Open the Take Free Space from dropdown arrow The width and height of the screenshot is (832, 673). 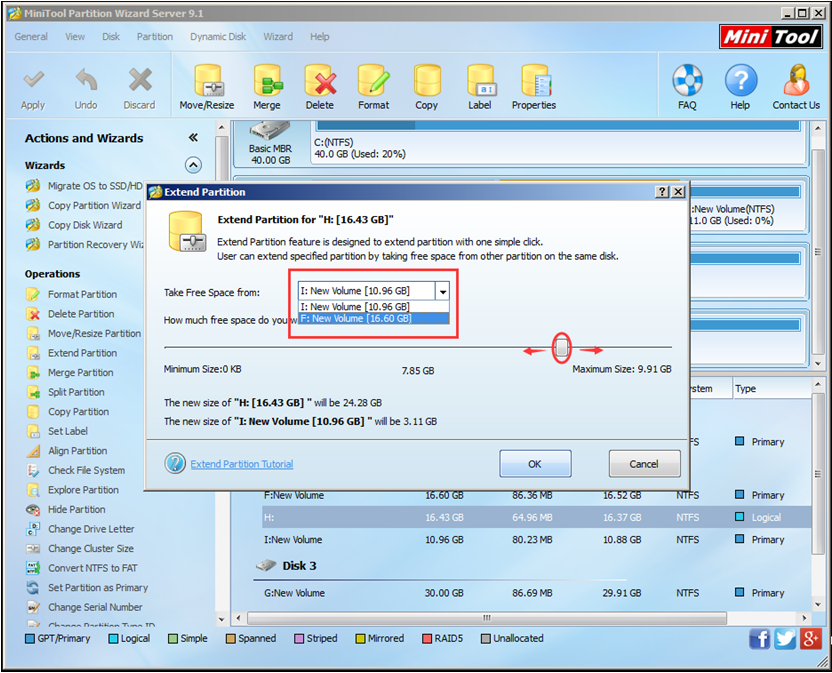click(x=442, y=291)
